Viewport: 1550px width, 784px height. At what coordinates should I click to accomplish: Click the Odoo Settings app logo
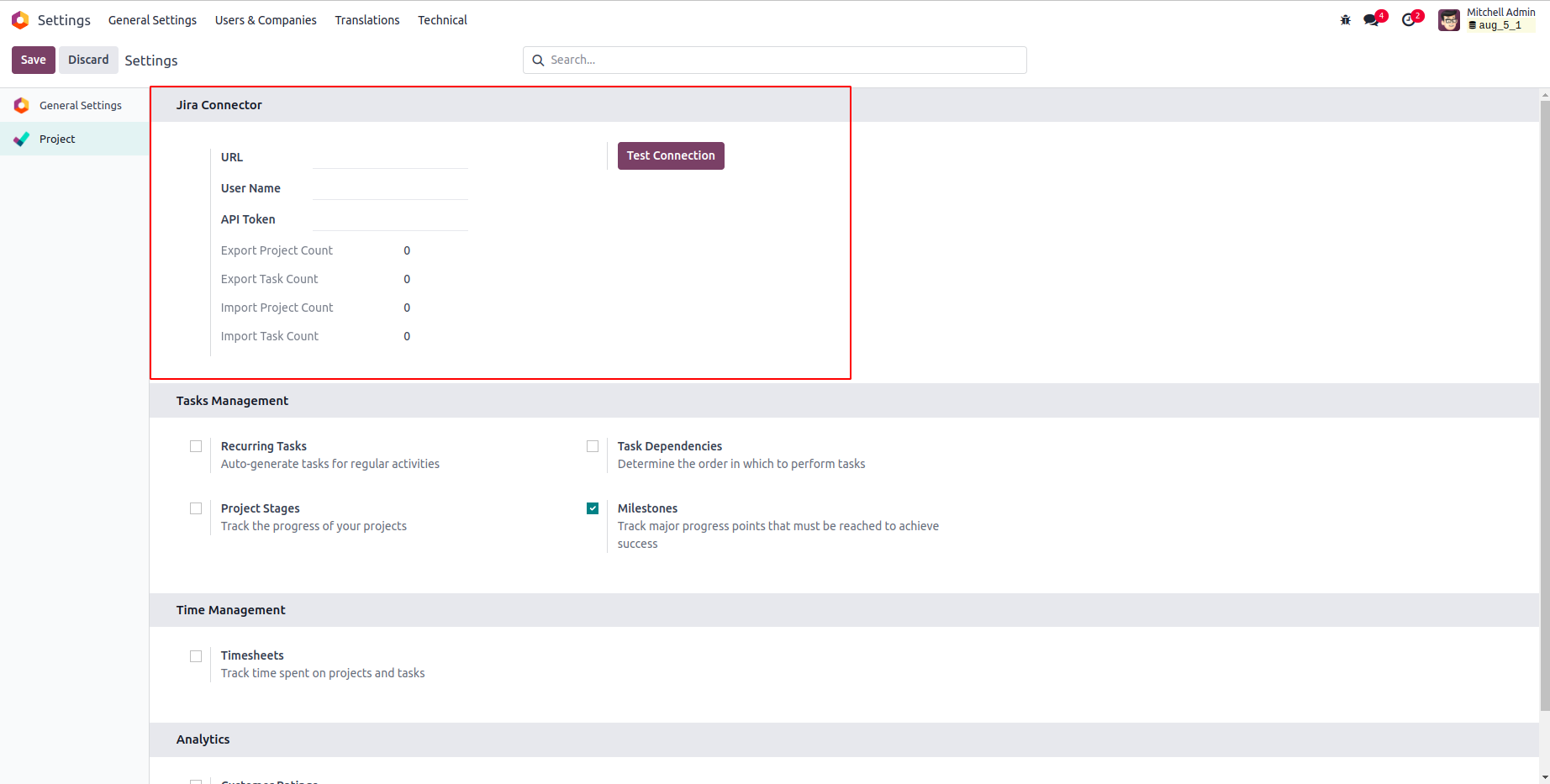pos(20,20)
